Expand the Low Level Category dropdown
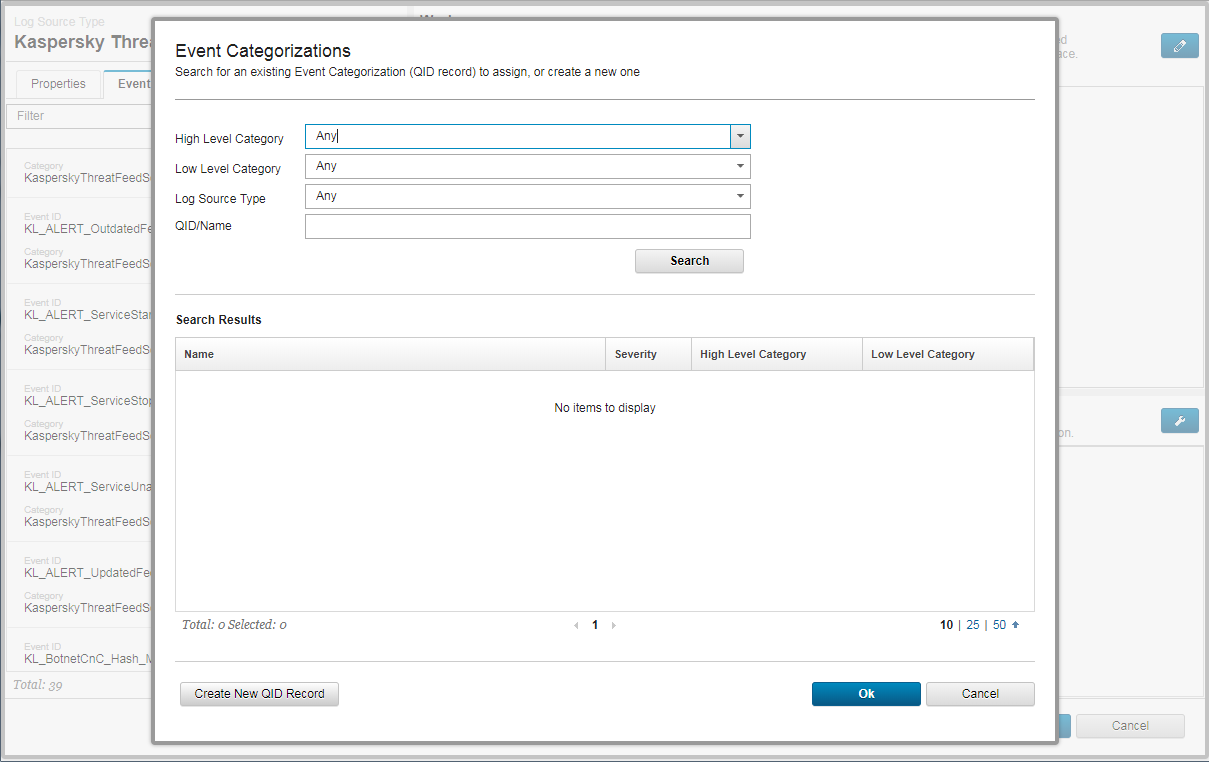 click(x=739, y=166)
